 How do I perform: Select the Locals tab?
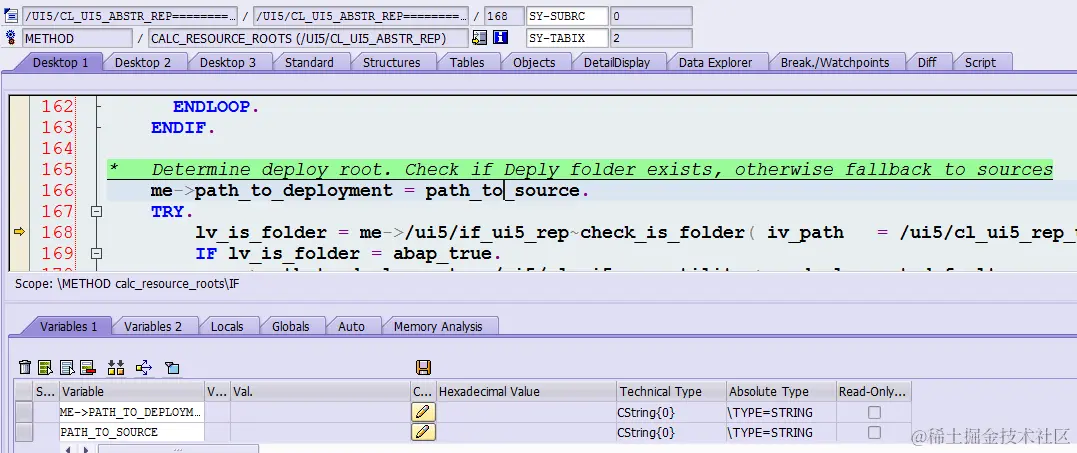coord(227,327)
